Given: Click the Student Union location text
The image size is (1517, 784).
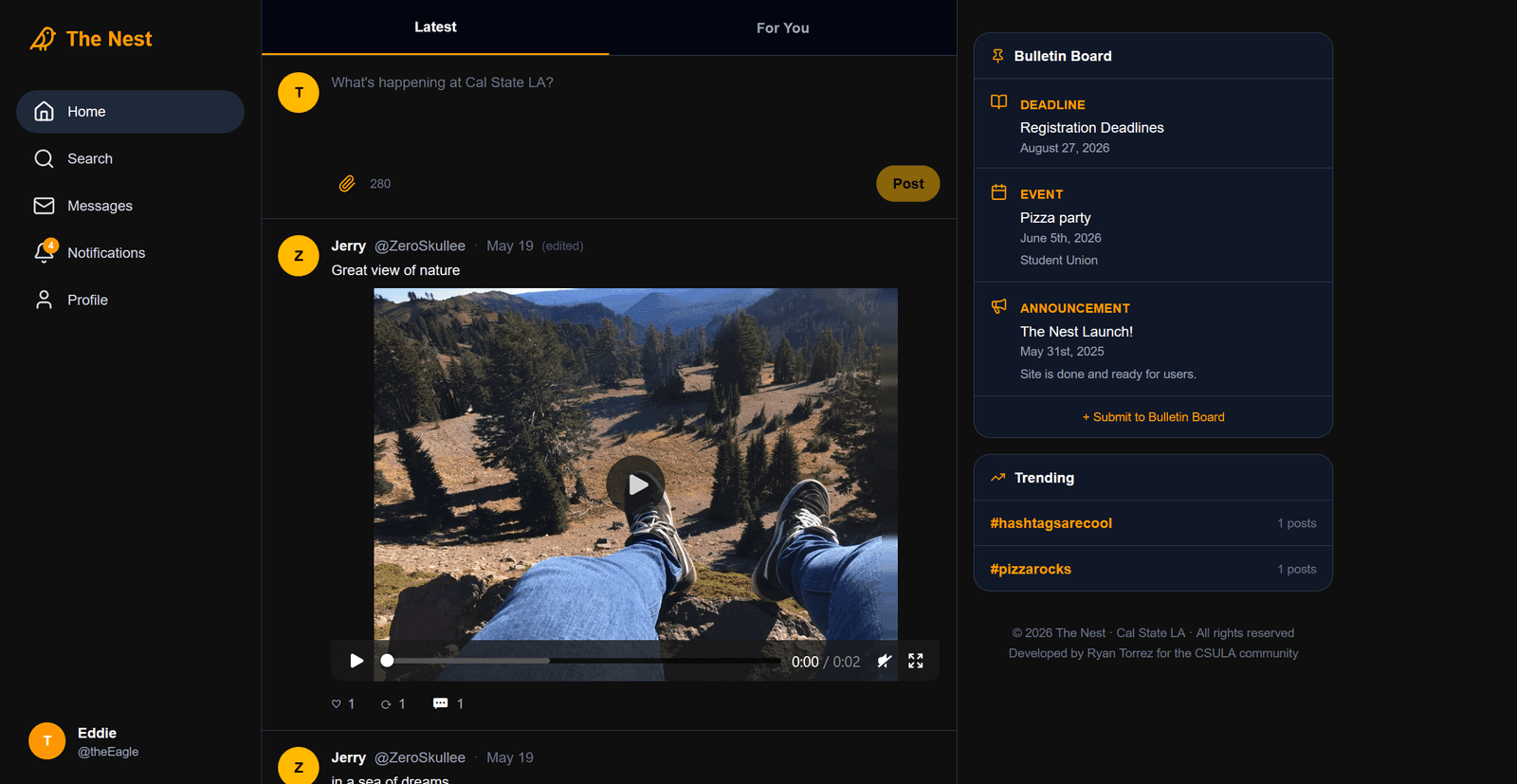Looking at the screenshot, I should [x=1059, y=260].
